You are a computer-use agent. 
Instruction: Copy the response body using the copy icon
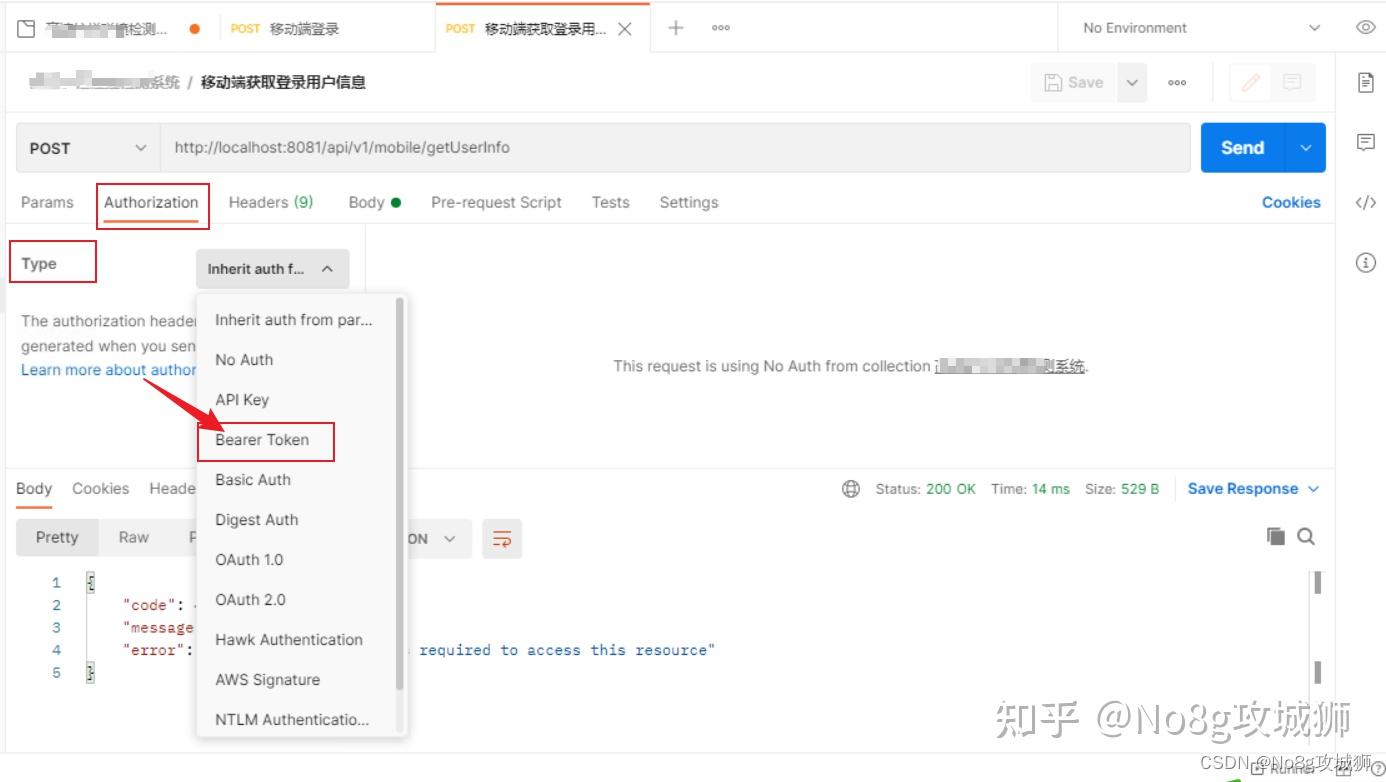pos(1275,537)
